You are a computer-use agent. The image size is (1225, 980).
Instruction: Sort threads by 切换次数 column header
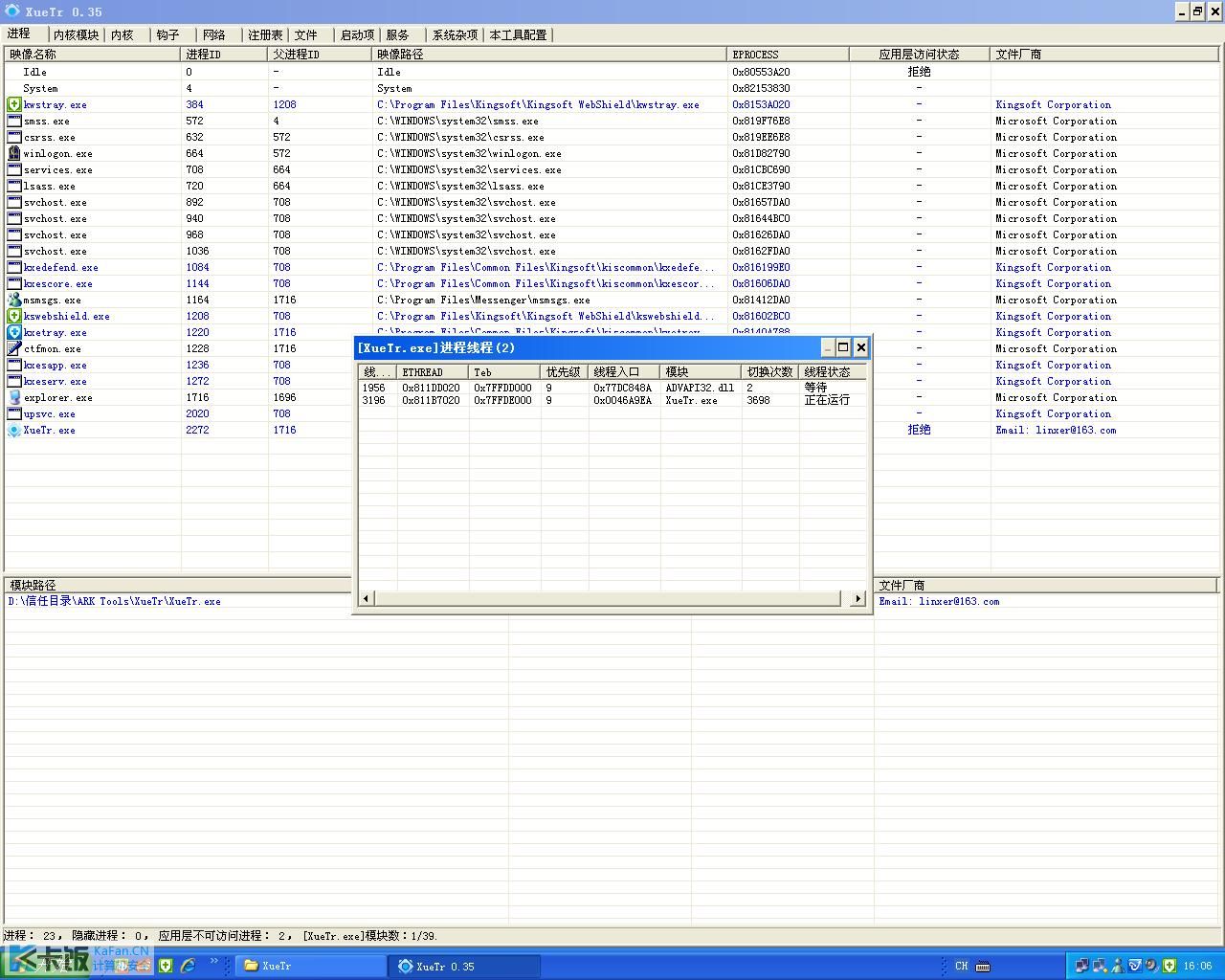(x=769, y=372)
